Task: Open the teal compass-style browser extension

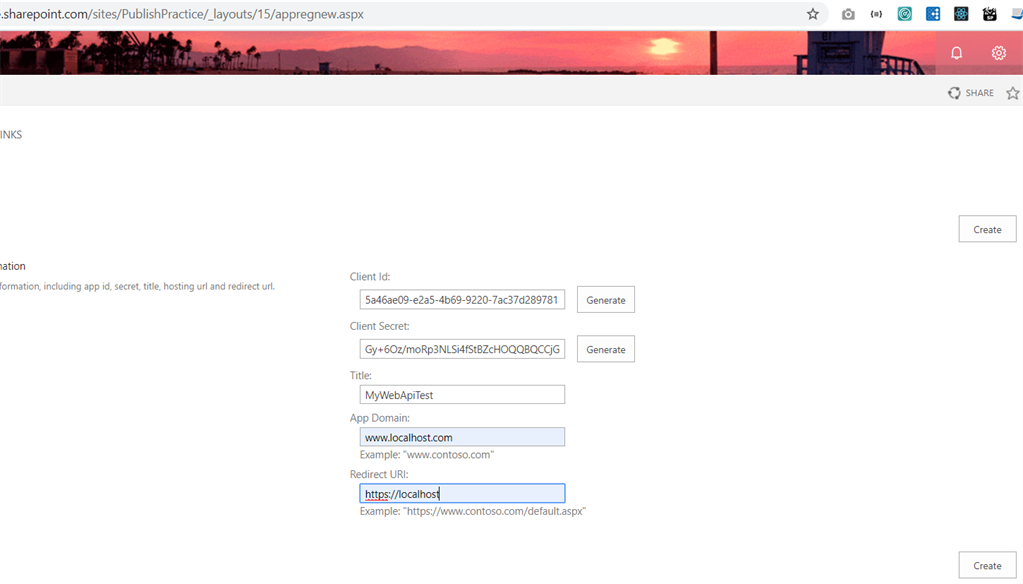Action: coord(904,14)
